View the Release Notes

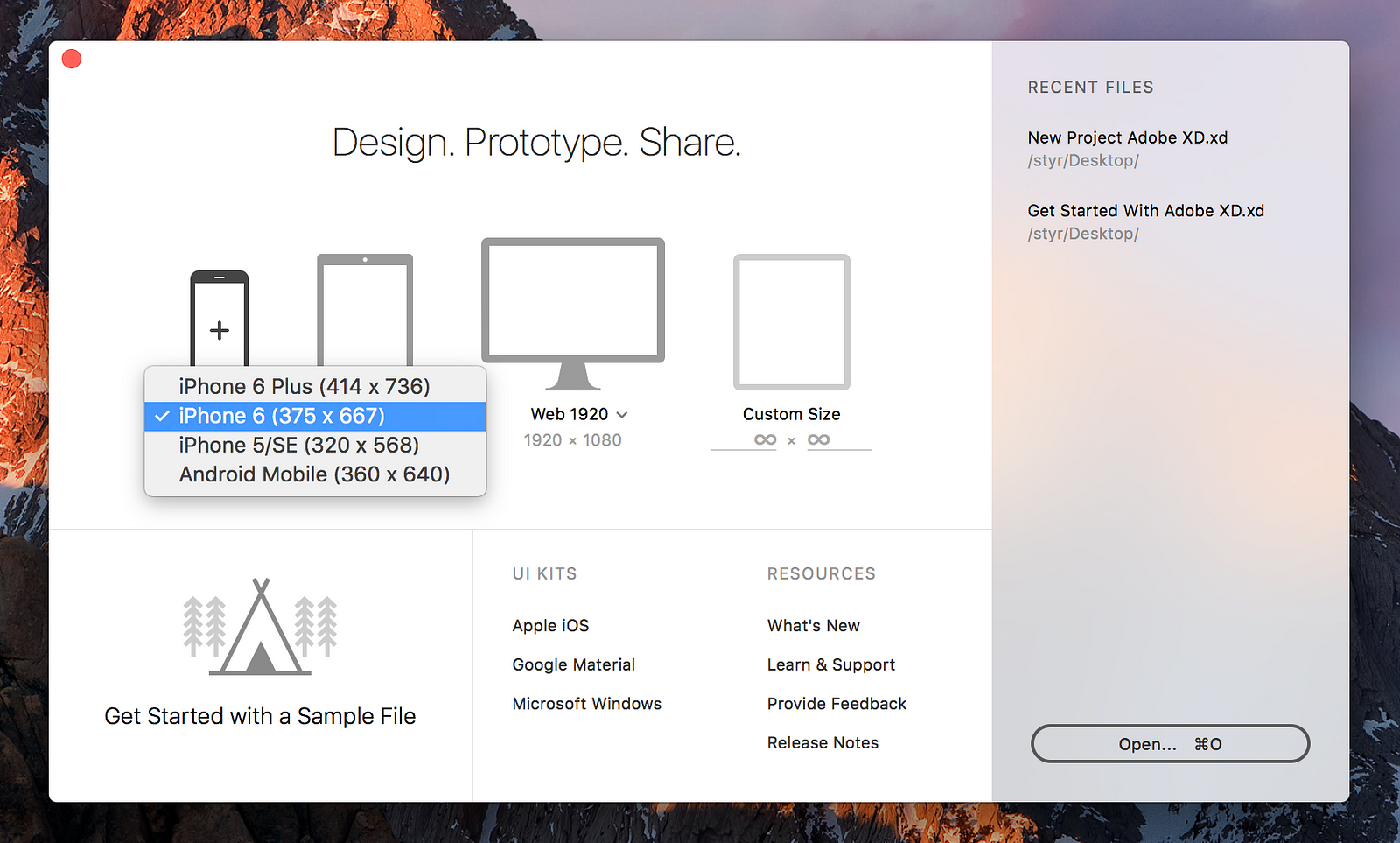(823, 742)
